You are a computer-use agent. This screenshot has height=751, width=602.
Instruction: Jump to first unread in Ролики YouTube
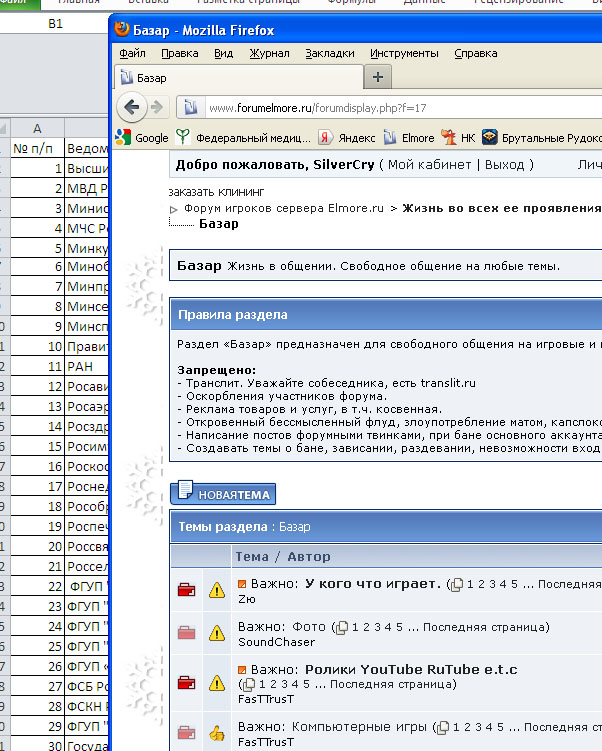coord(242,670)
